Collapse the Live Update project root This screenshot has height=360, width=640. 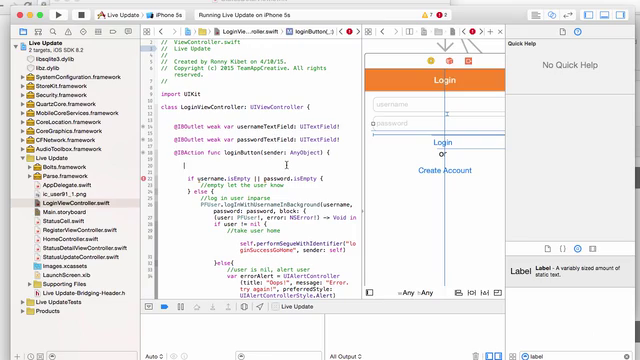point(16,46)
